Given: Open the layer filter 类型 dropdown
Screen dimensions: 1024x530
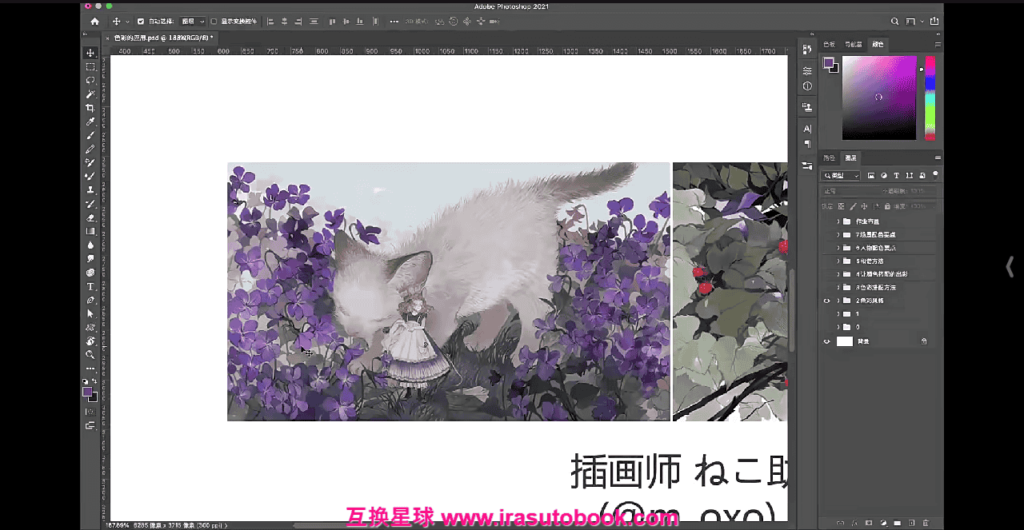Looking at the screenshot, I should [x=841, y=176].
